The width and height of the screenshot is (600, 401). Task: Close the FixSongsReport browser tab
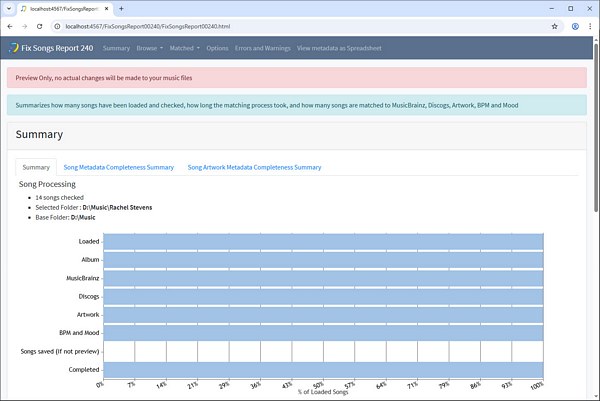(107, 8)
